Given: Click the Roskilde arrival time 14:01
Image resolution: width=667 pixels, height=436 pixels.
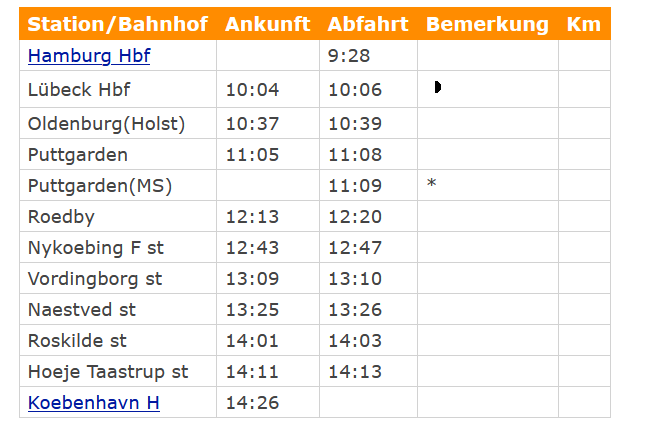Looking at the screenshot, I should (252, 341).
